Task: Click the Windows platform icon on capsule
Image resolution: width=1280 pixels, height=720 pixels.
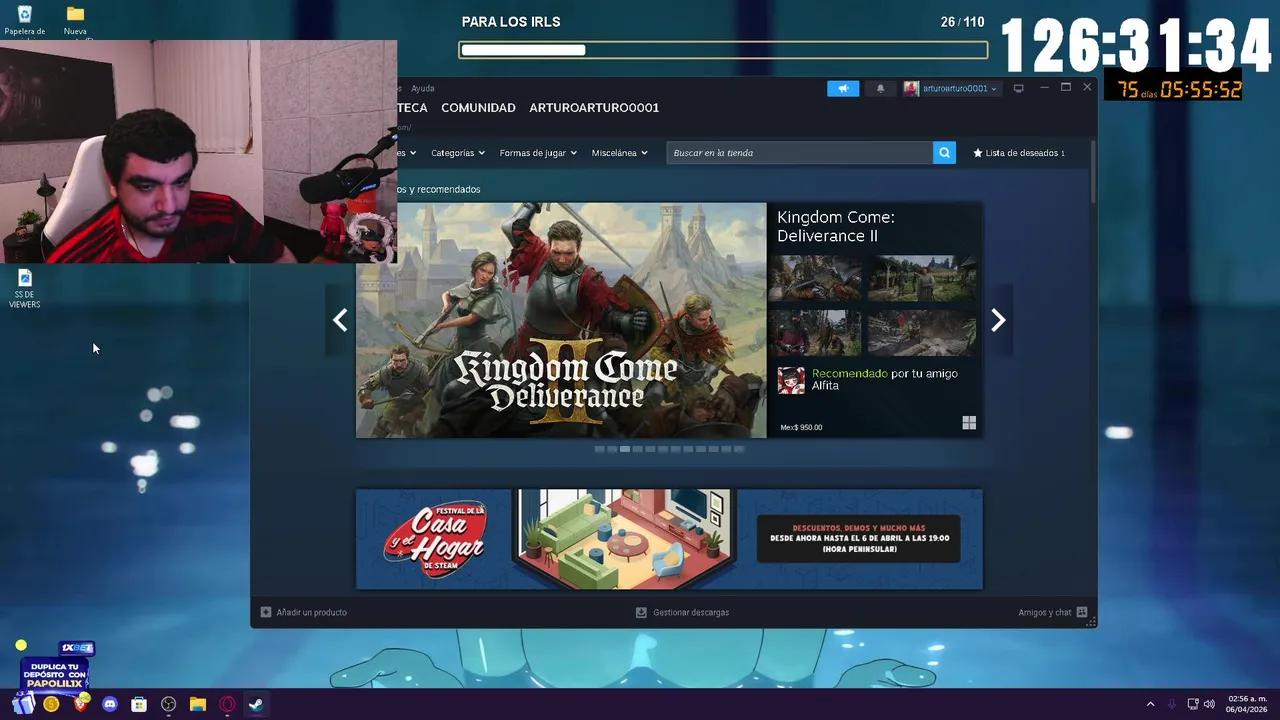Action: pos(969,423)
